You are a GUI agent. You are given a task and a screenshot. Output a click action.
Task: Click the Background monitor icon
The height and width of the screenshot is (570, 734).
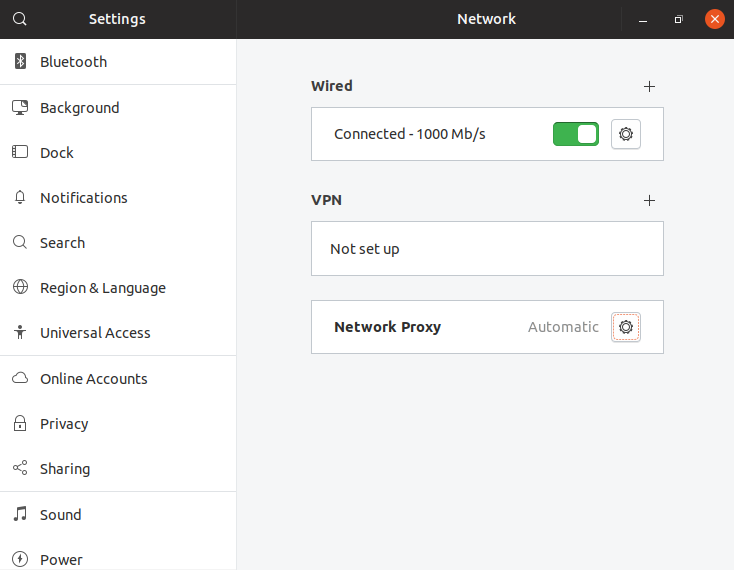(x=20, y=107)
